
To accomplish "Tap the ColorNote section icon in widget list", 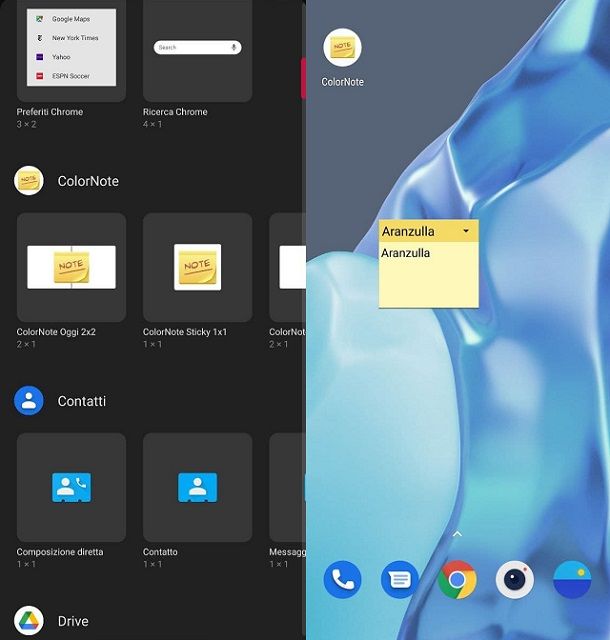I will [29, 180].
